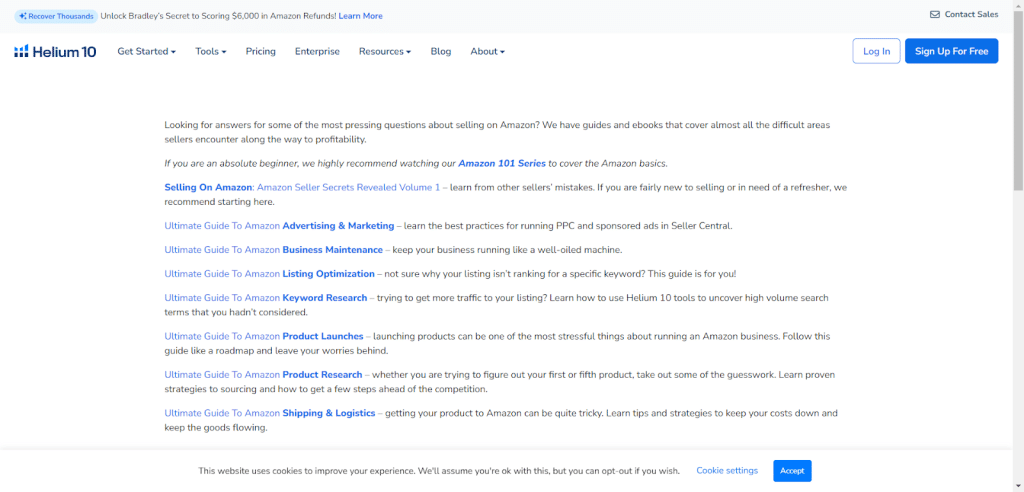Click the paragraph starting 'Looking for answers'
Viewport: 1024px width, 492px height.
click(497, 131)
